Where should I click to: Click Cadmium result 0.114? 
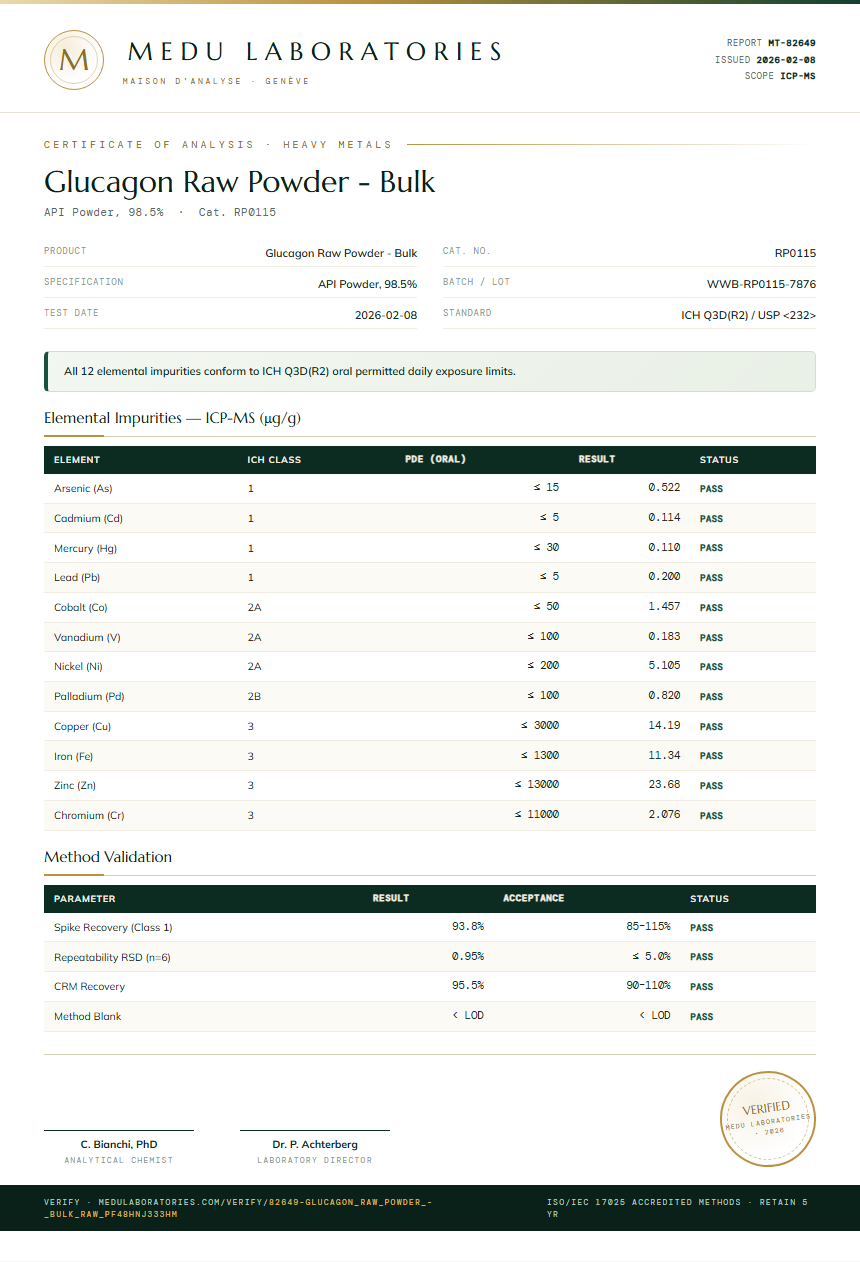point(664,518)
